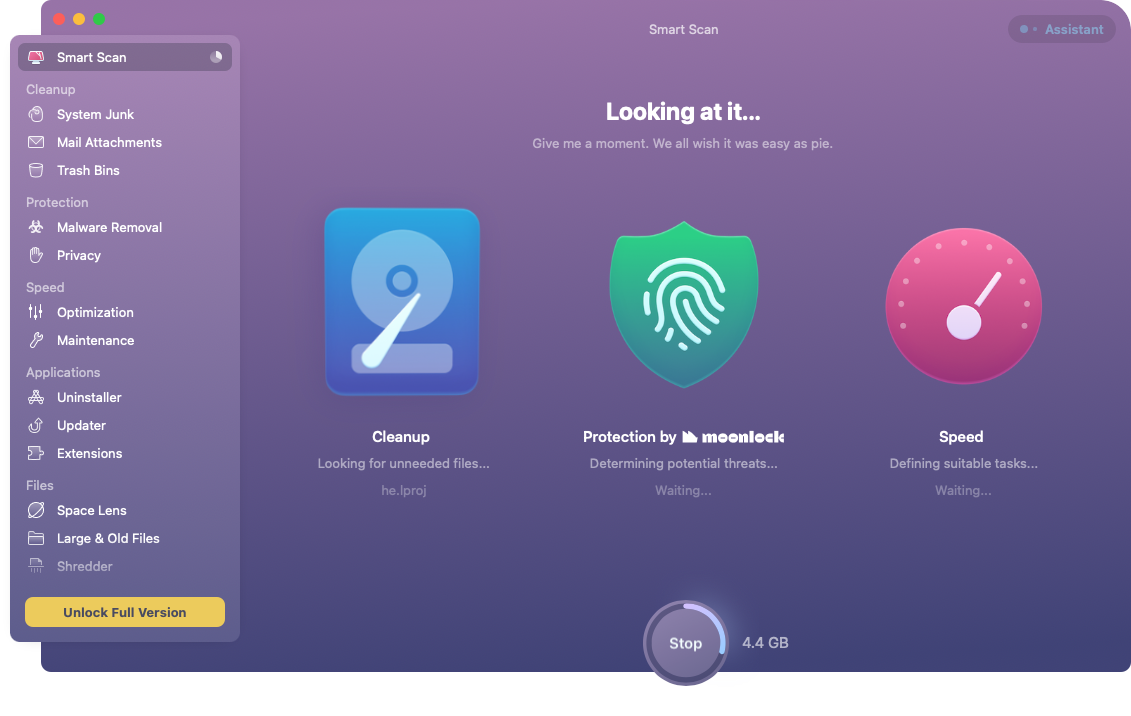The image size is (1131, 716).
Task: Click the Updater arrow icon
Action: click(36, 425)
